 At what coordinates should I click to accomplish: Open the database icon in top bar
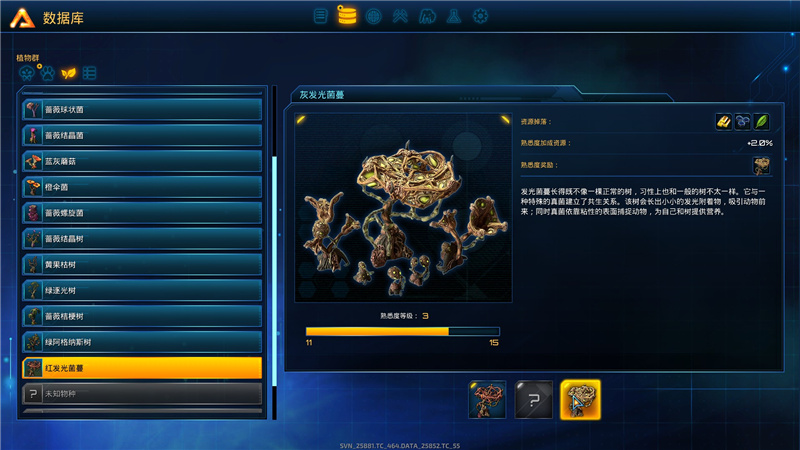347,16
